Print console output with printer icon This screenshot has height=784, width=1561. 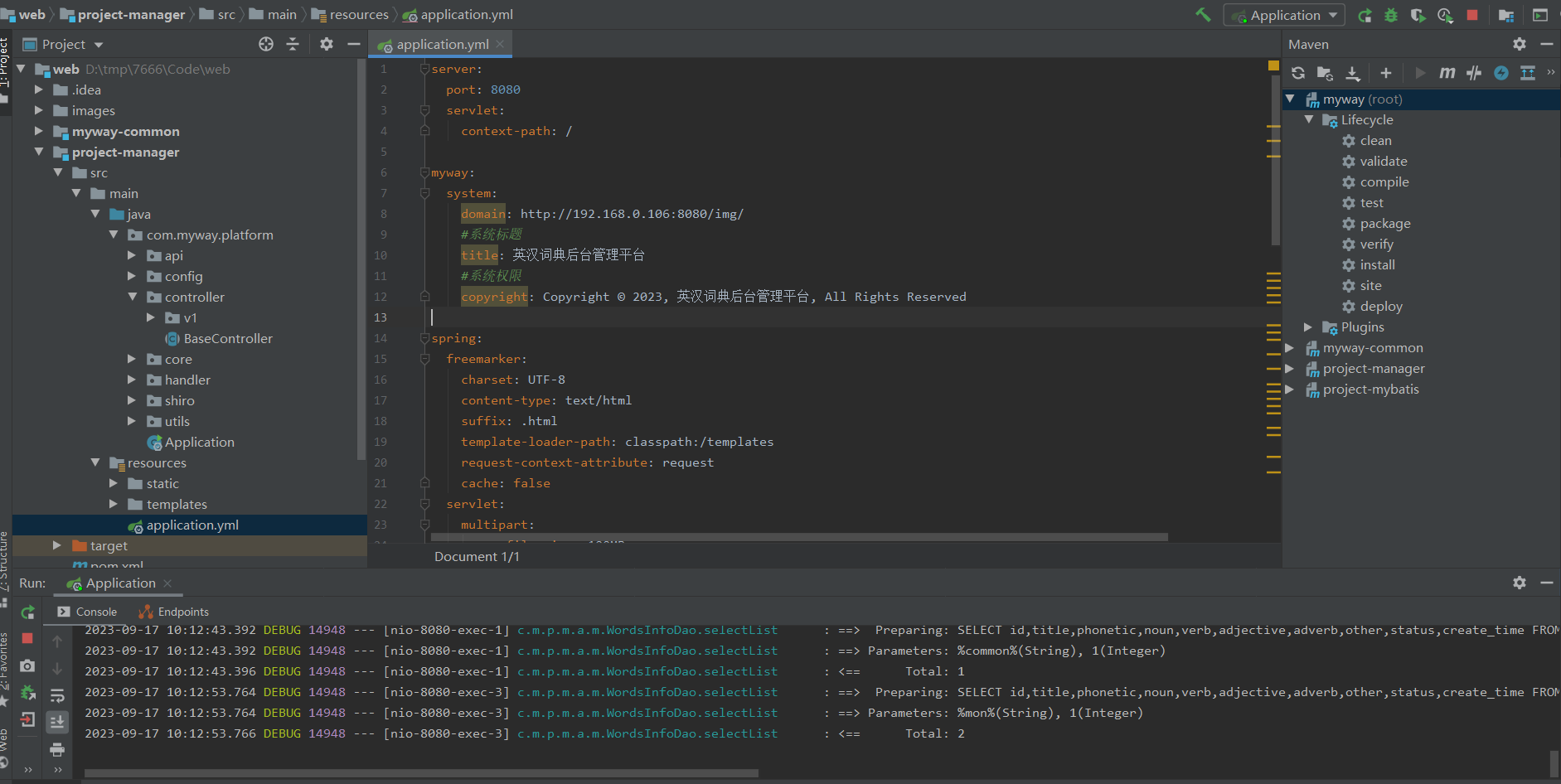57,749
